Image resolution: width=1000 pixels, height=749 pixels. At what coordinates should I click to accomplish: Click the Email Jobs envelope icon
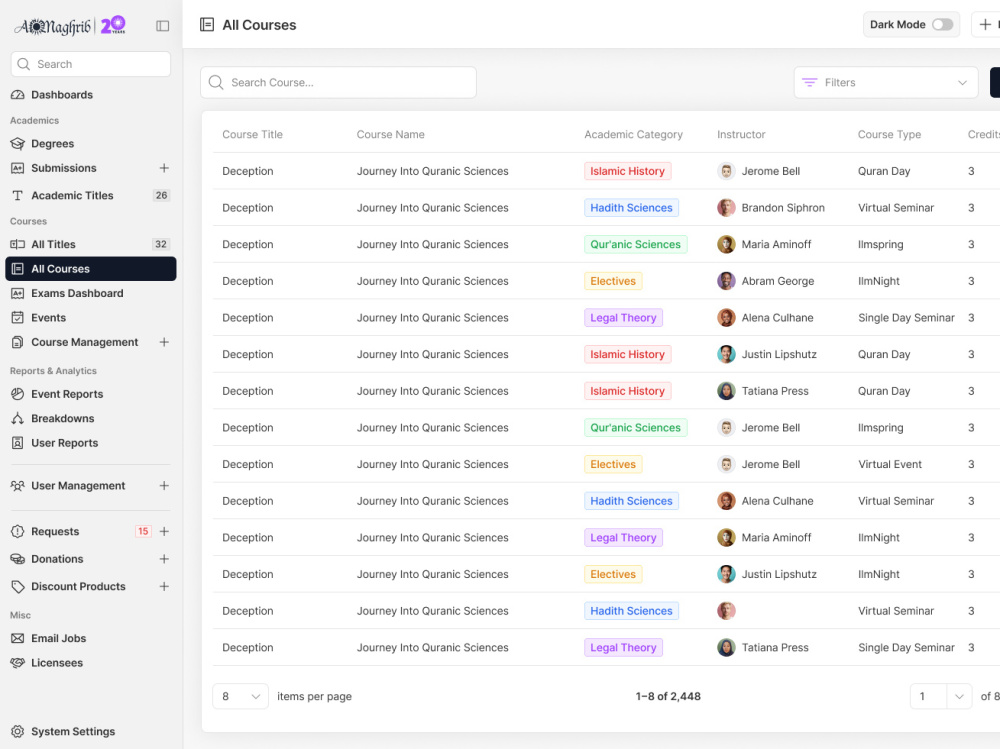pyautogui.click(x=17, y=638)
